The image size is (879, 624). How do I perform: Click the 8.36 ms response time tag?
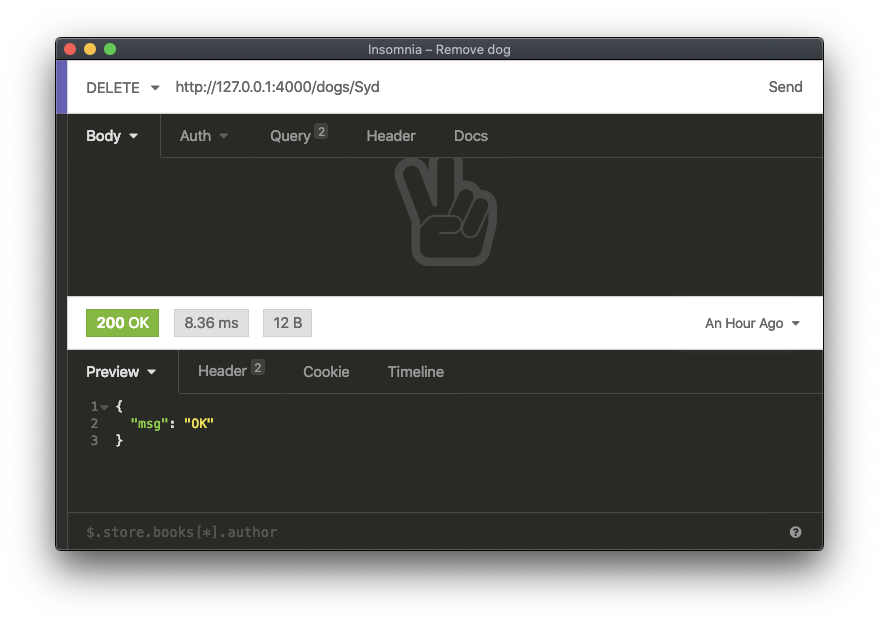(x=211, y=323)
